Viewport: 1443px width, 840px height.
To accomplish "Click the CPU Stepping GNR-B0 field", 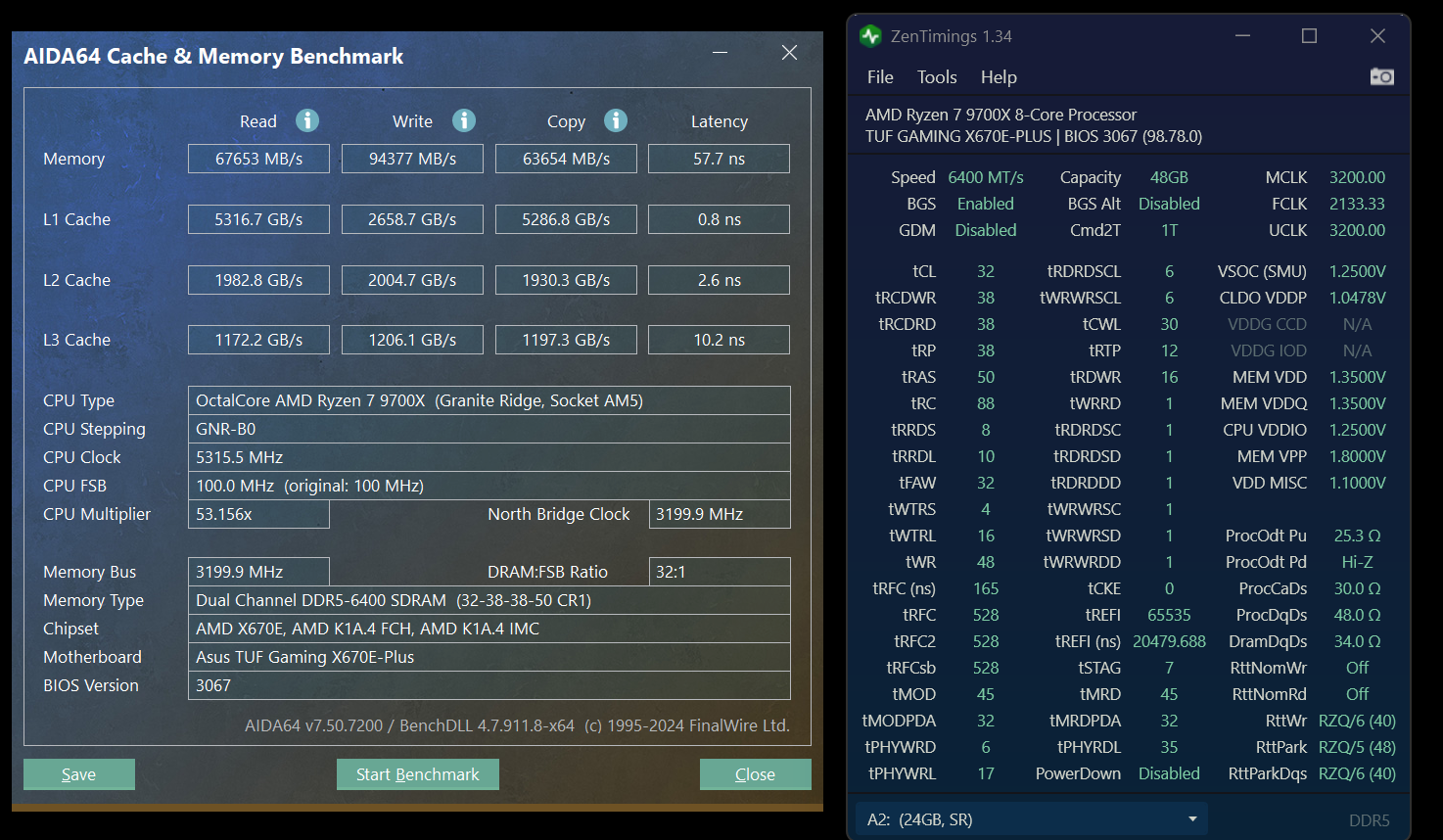I will [489, 429].
